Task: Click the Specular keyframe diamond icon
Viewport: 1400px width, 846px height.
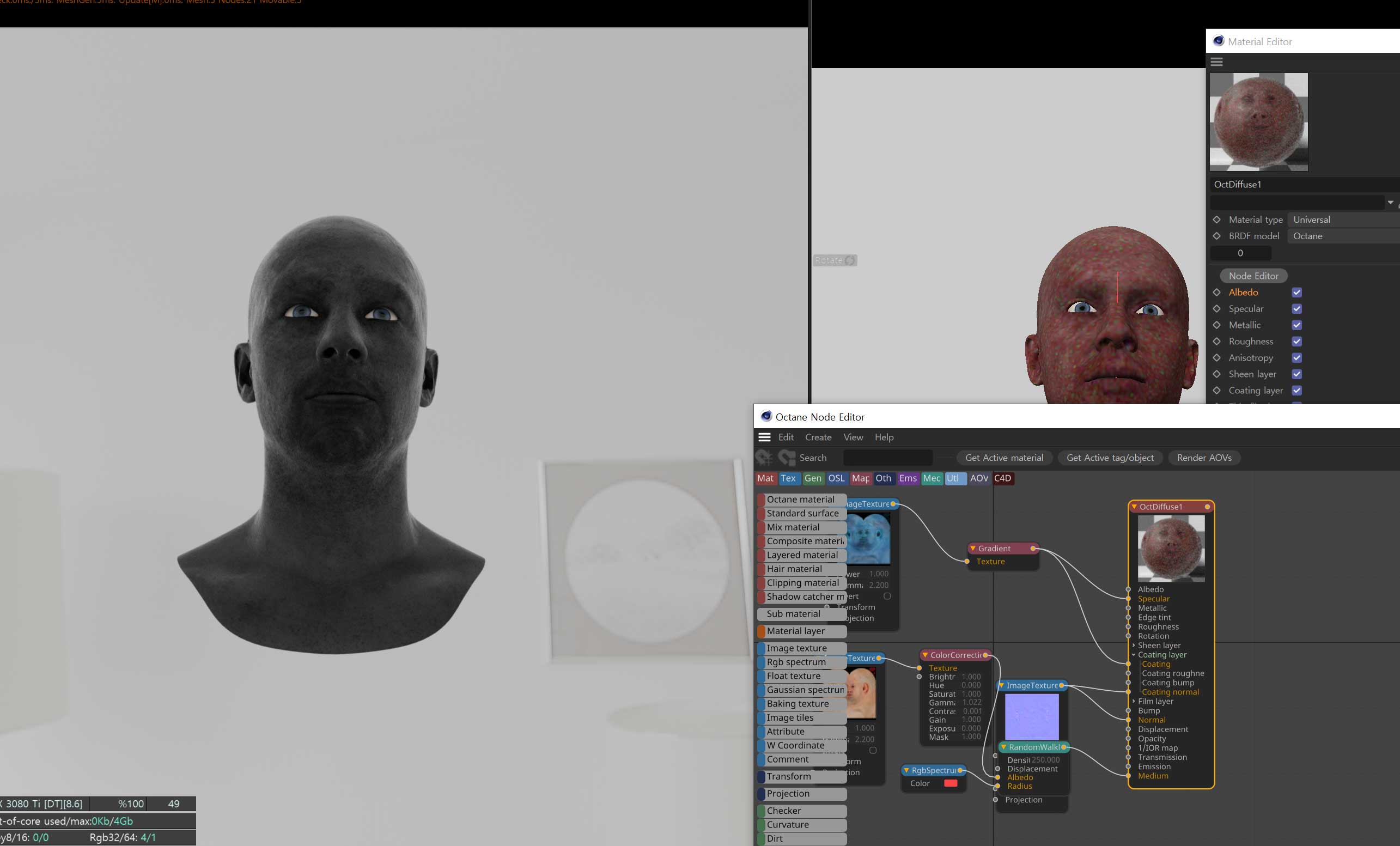Action: (1216, 308)
